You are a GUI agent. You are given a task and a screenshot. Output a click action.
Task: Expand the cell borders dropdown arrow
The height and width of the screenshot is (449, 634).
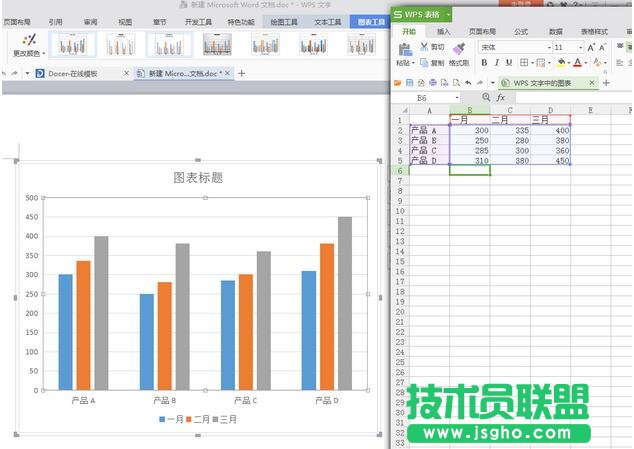[x=533, y=63]
